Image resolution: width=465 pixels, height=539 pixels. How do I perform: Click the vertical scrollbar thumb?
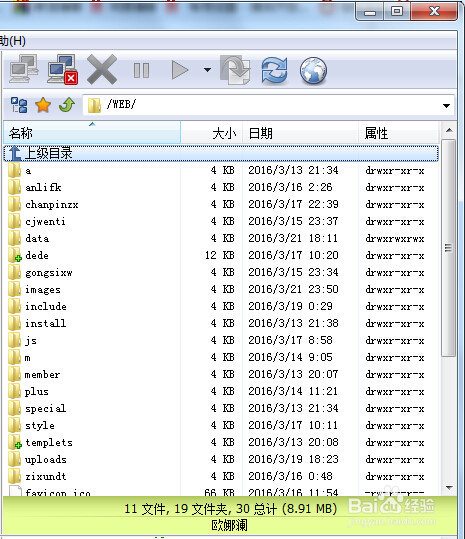[x=449, y=248]
